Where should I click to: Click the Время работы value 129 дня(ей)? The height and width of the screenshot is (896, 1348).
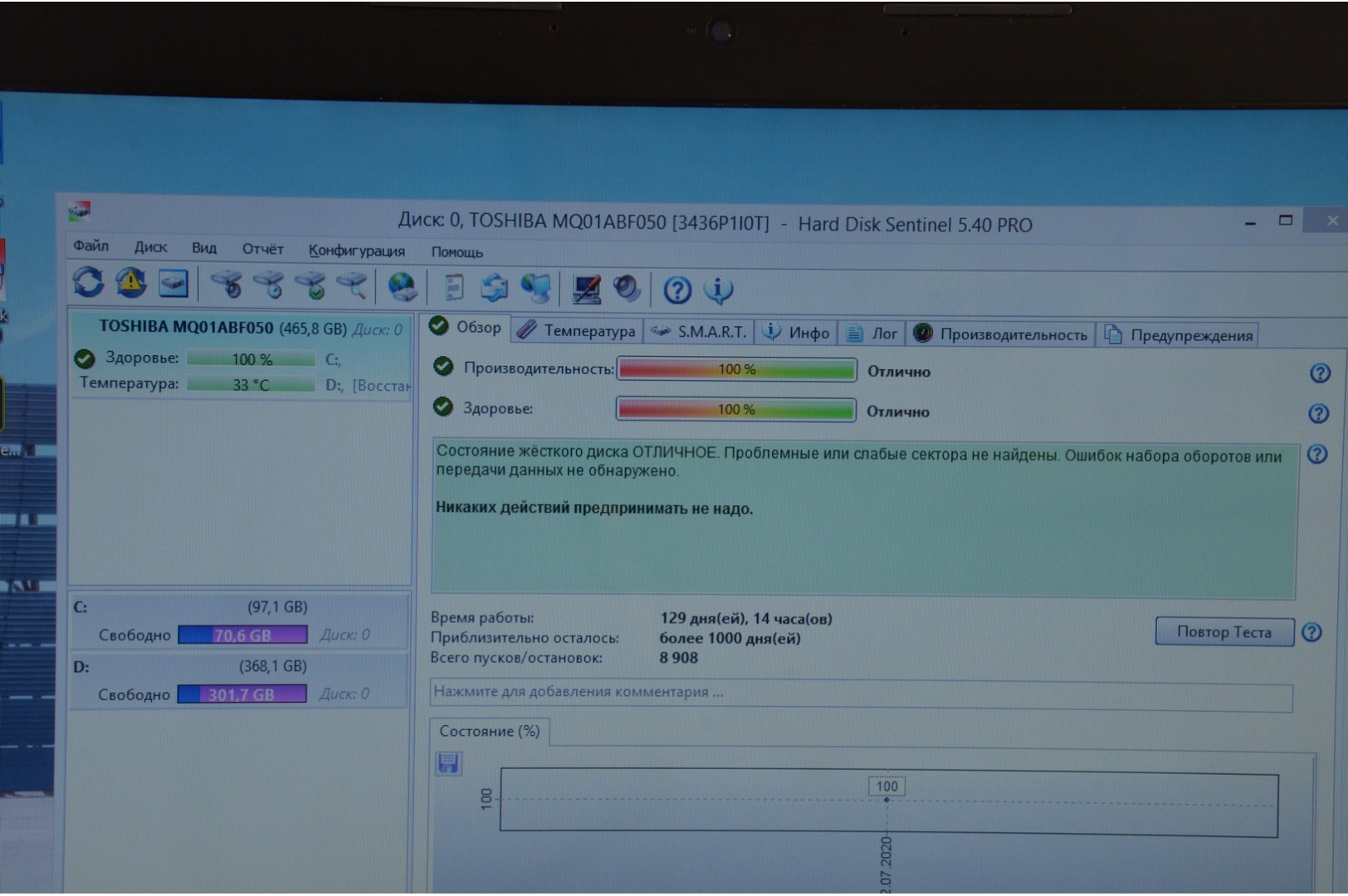pyautogui.click(x=746, y=618)
